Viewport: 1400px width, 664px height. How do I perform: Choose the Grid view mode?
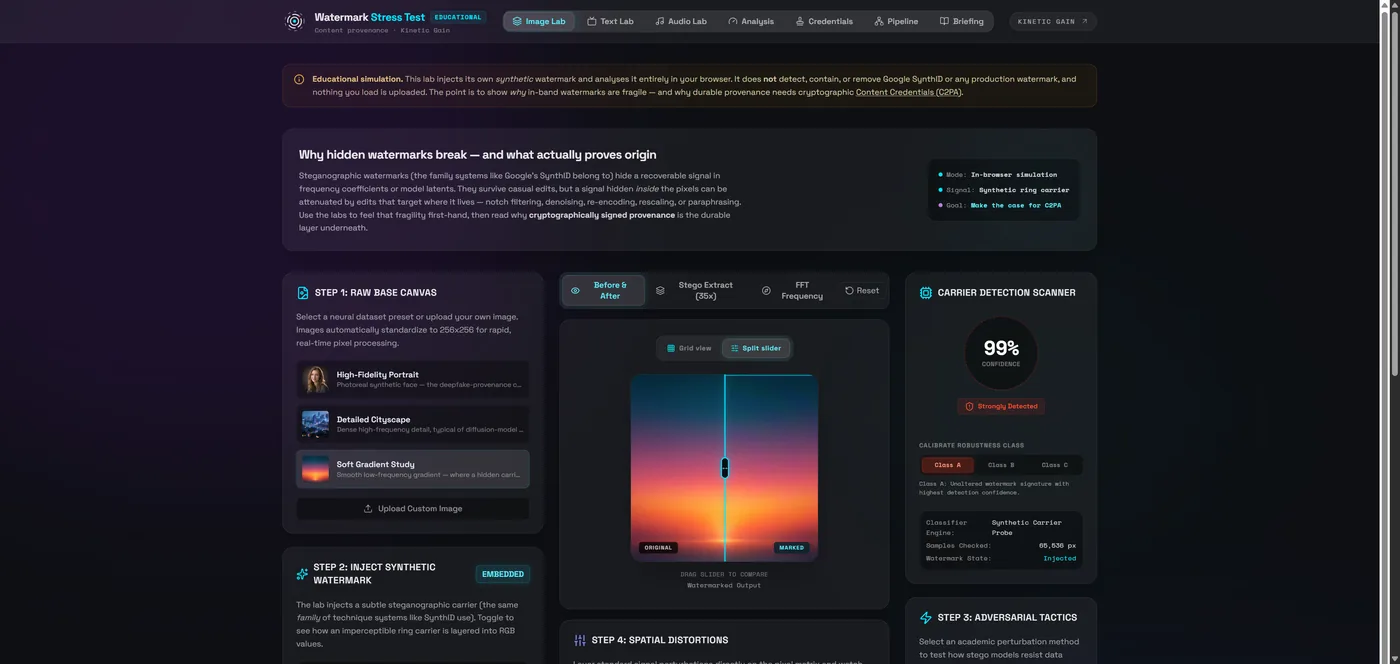pos(689,348)
